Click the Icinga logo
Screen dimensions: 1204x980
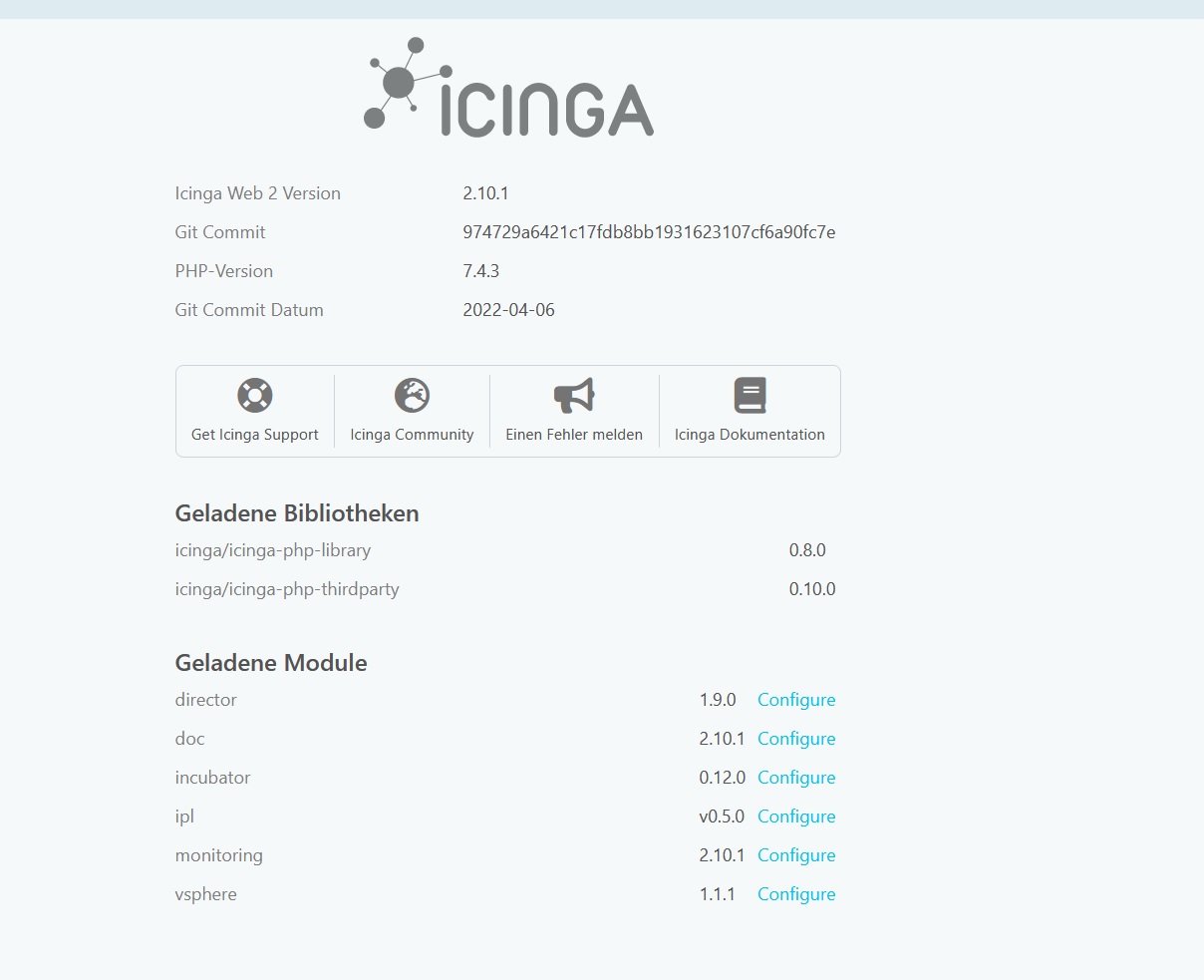coord(508,88)
